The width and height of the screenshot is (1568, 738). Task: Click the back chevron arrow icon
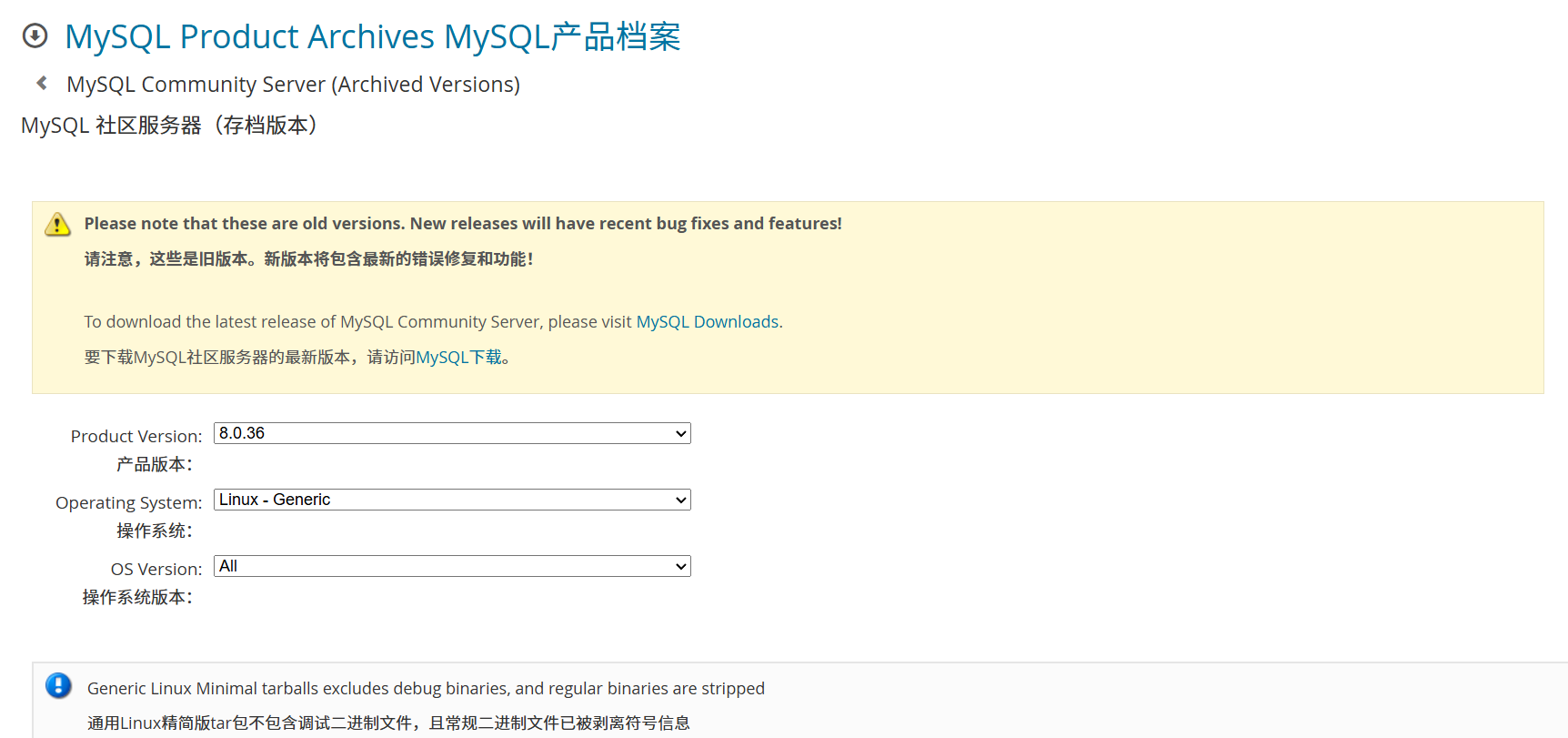click(42, 84)
